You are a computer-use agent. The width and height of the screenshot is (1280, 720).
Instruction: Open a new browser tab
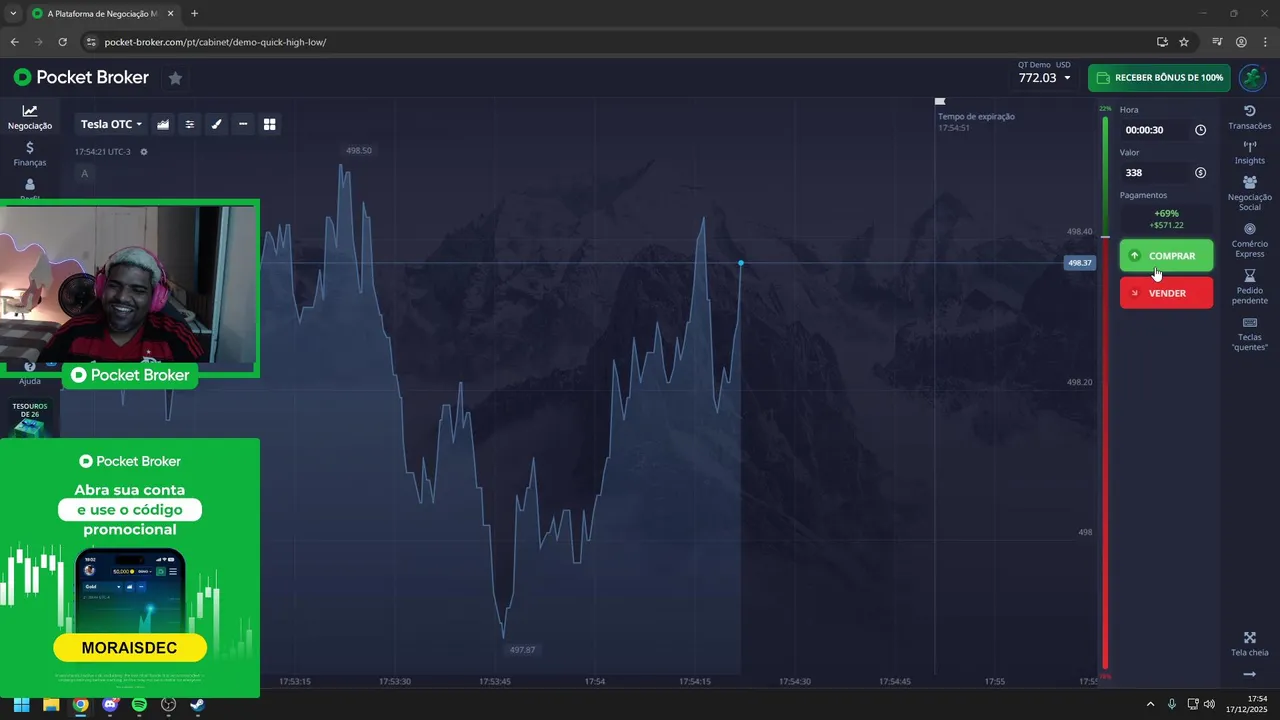194,13
